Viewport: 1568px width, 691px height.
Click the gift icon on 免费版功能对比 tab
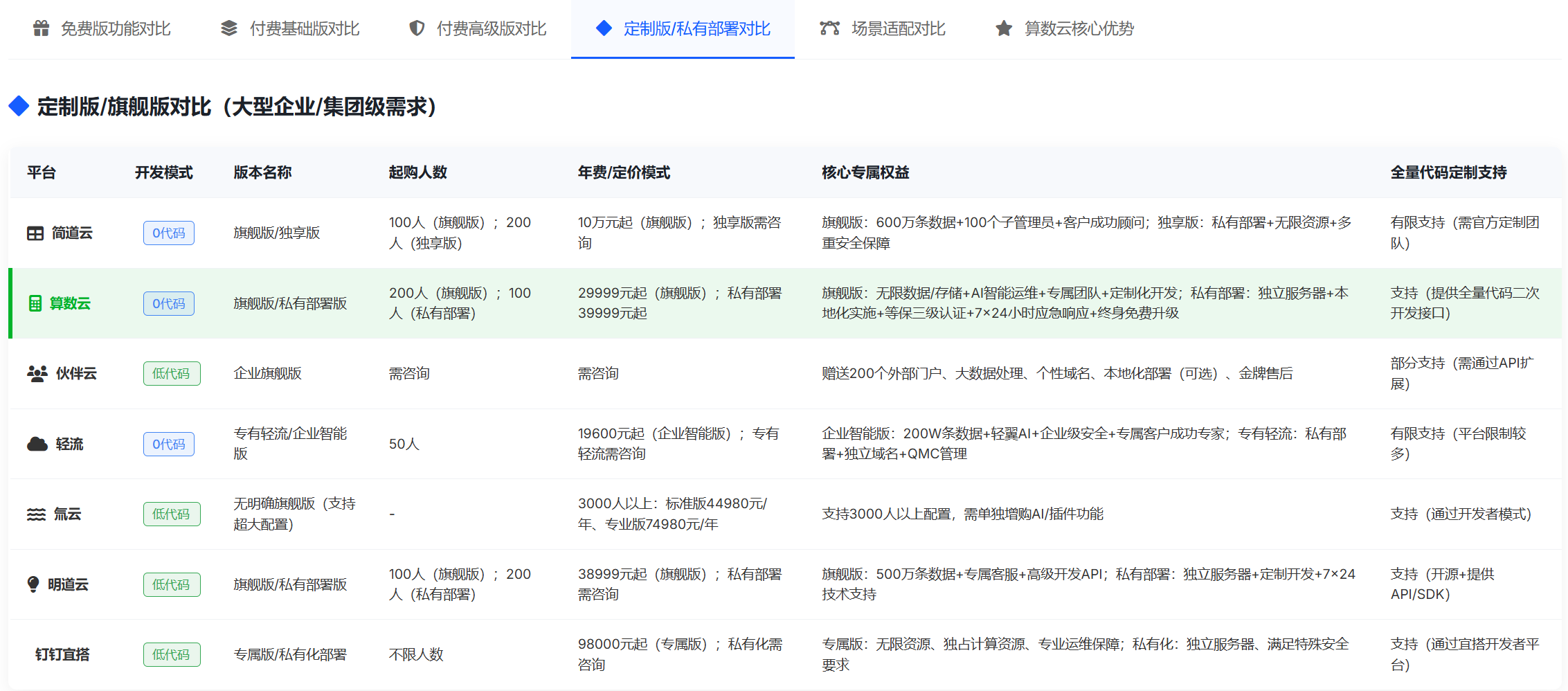point(42,28)
